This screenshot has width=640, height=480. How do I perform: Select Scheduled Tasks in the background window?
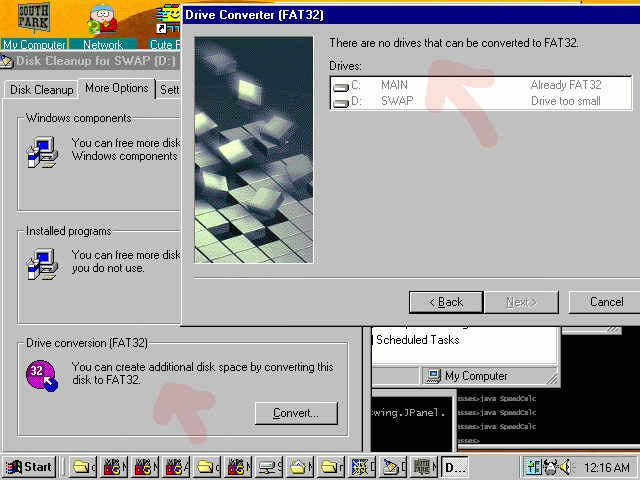click(418, 340)
